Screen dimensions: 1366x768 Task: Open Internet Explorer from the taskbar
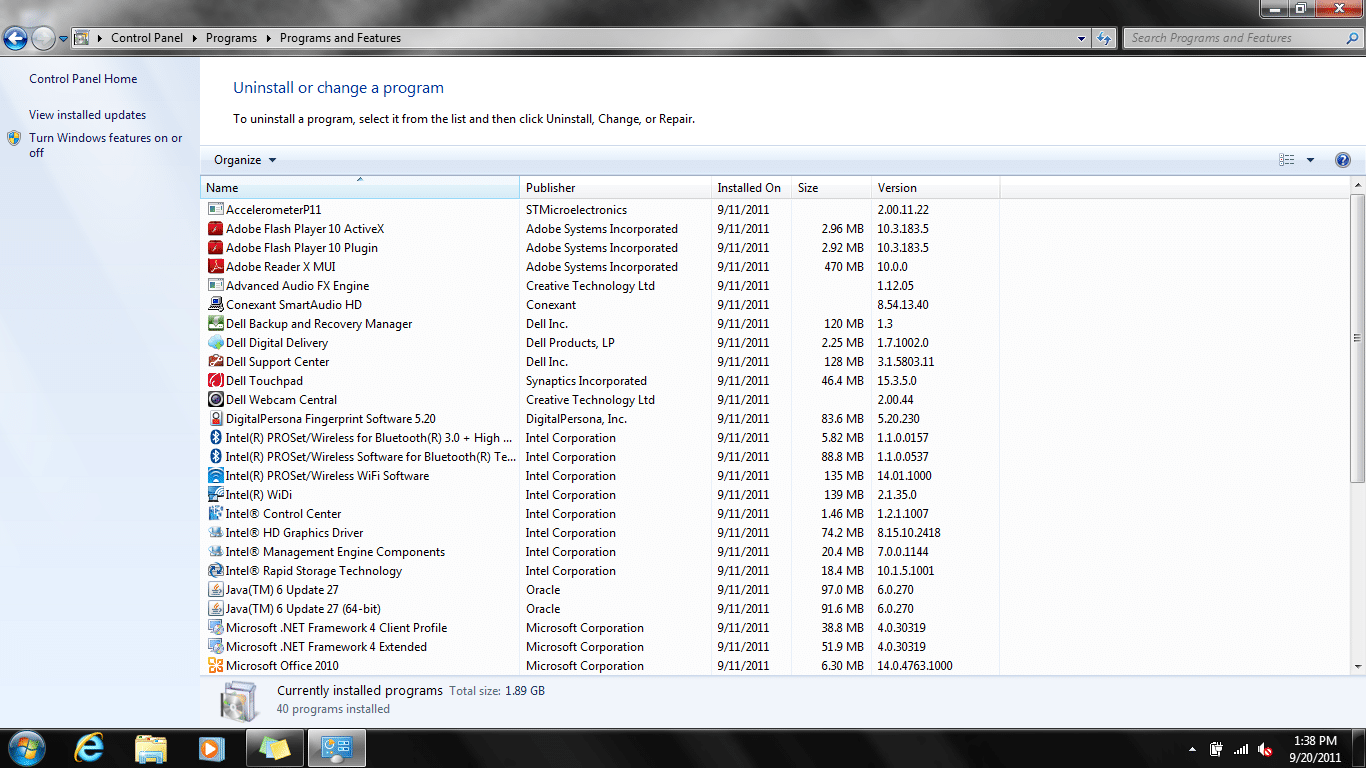[x=90, y=747]
